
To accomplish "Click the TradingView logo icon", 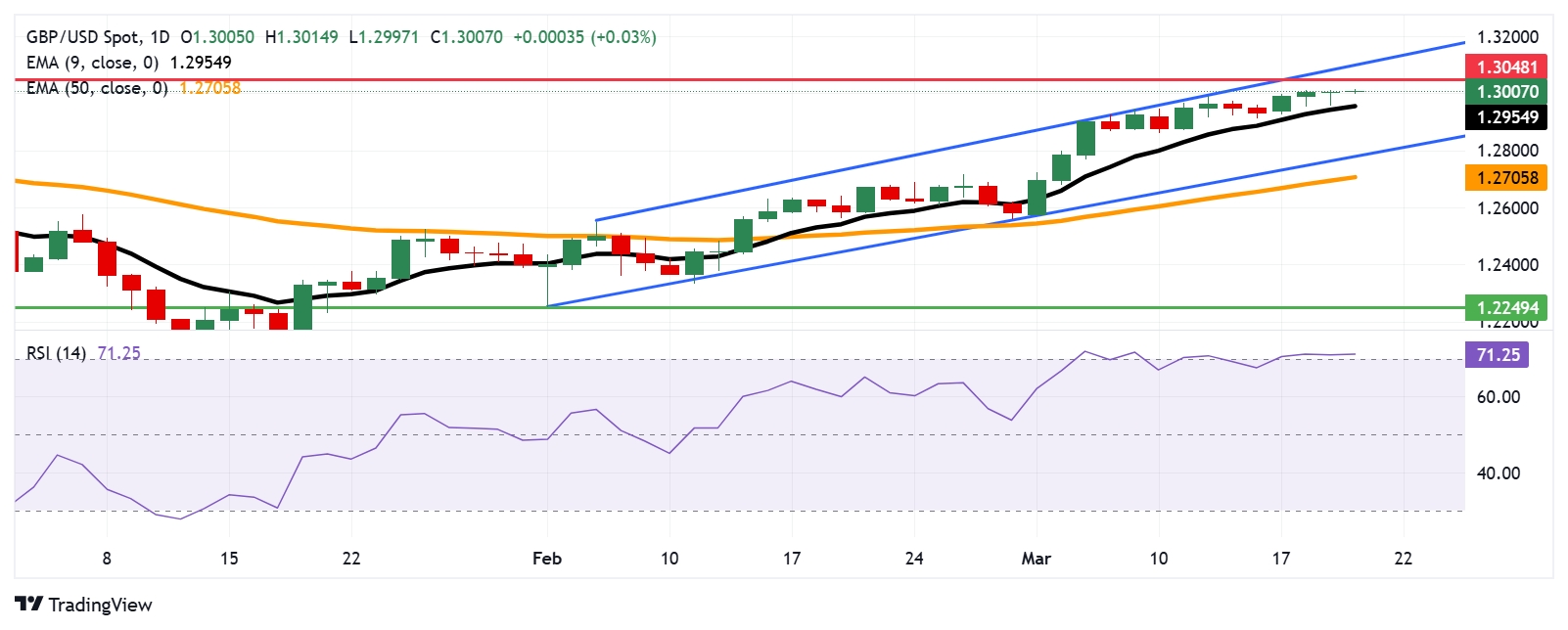I will (29, 605).
